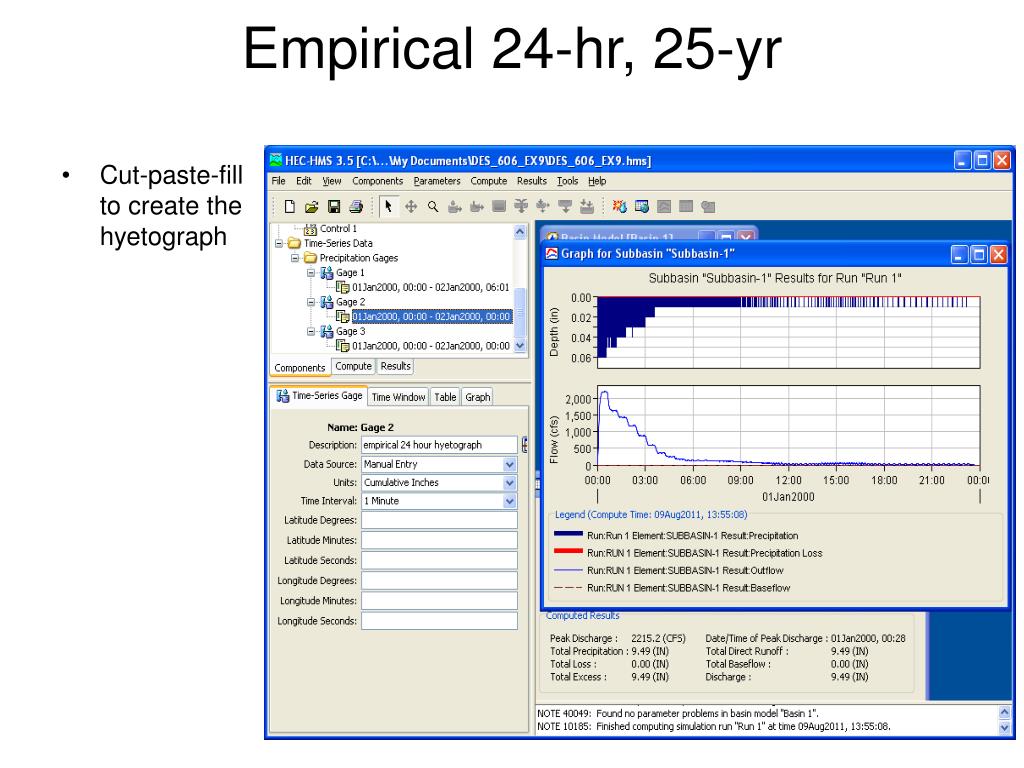
Task: Select the Zoom magnifier tool
Action: coord(433,207)
